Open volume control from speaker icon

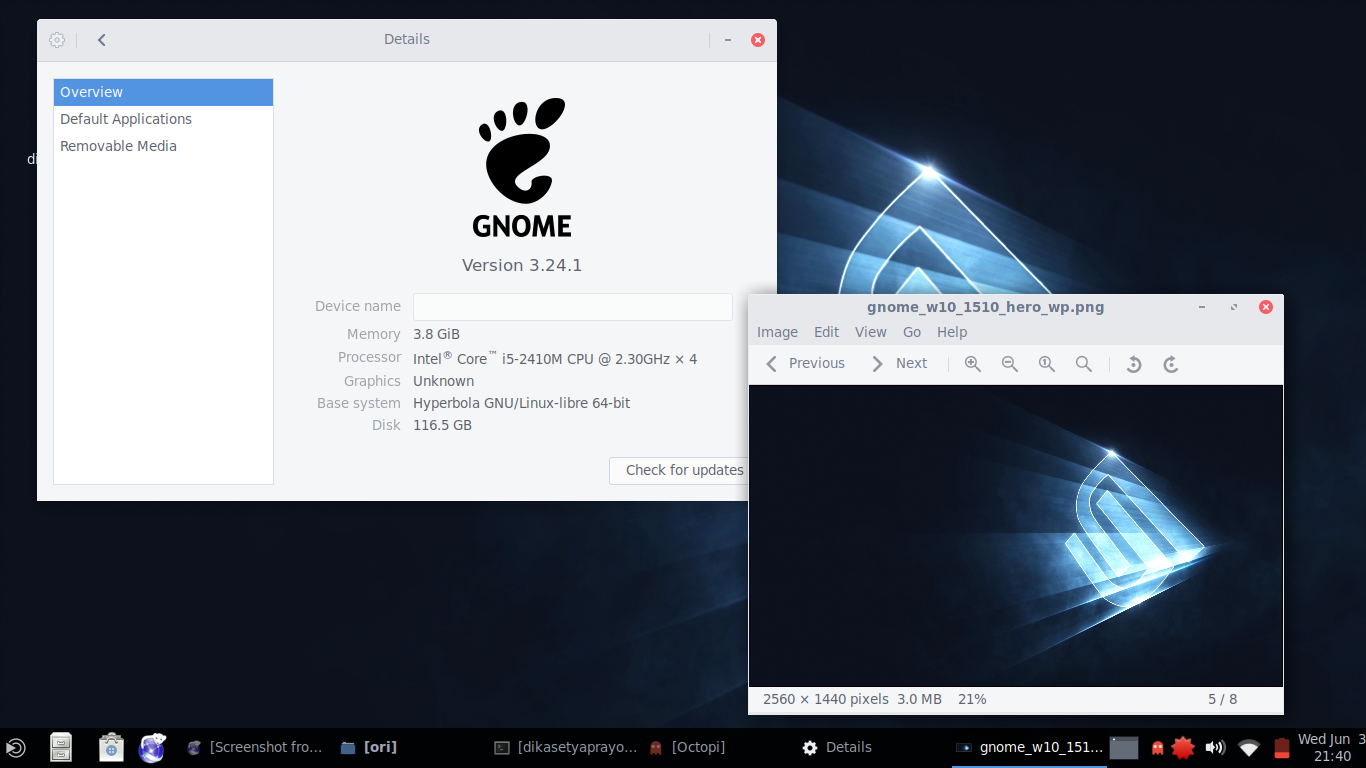click(1215, 748)
